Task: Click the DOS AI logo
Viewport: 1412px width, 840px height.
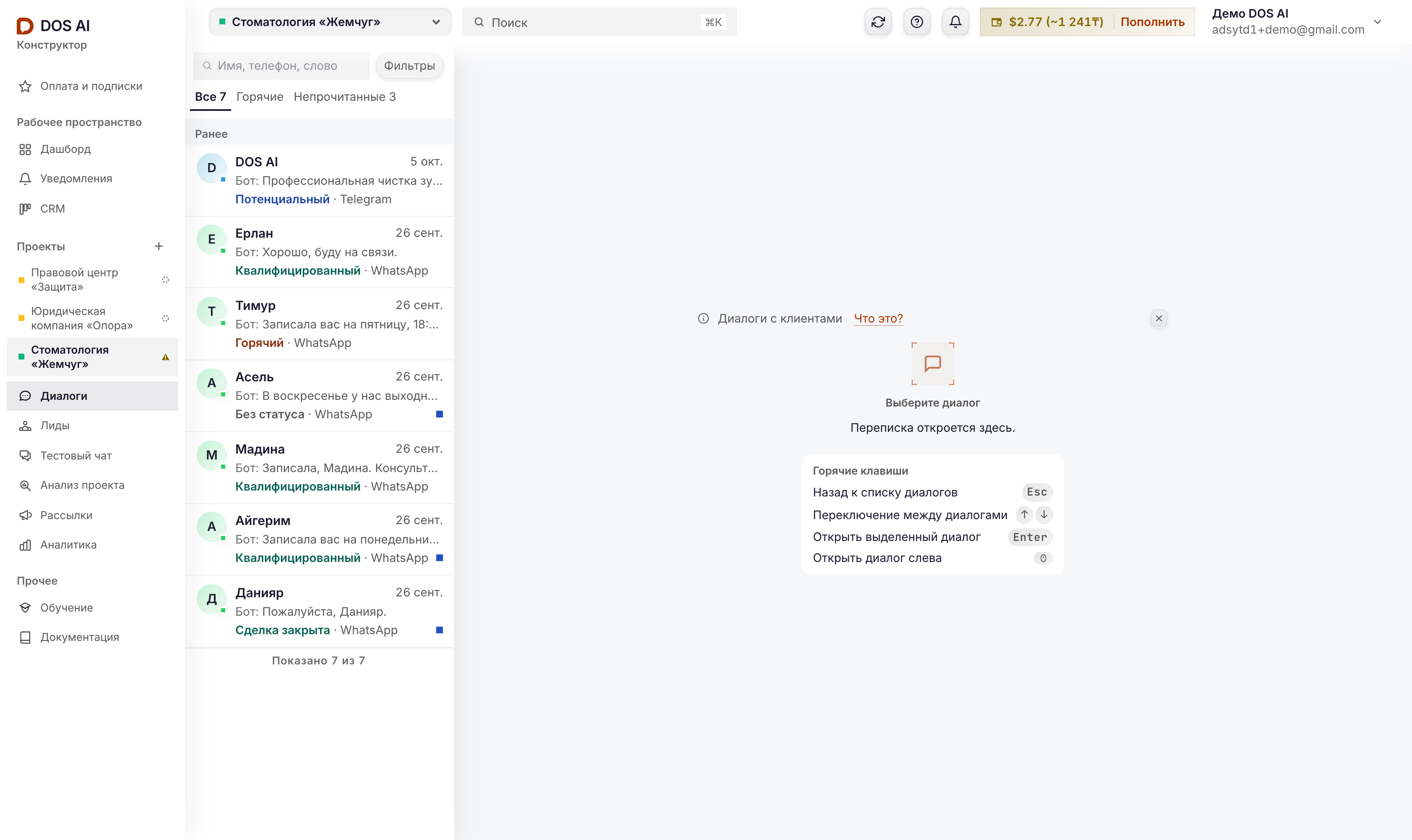Action: pos(53,26)
